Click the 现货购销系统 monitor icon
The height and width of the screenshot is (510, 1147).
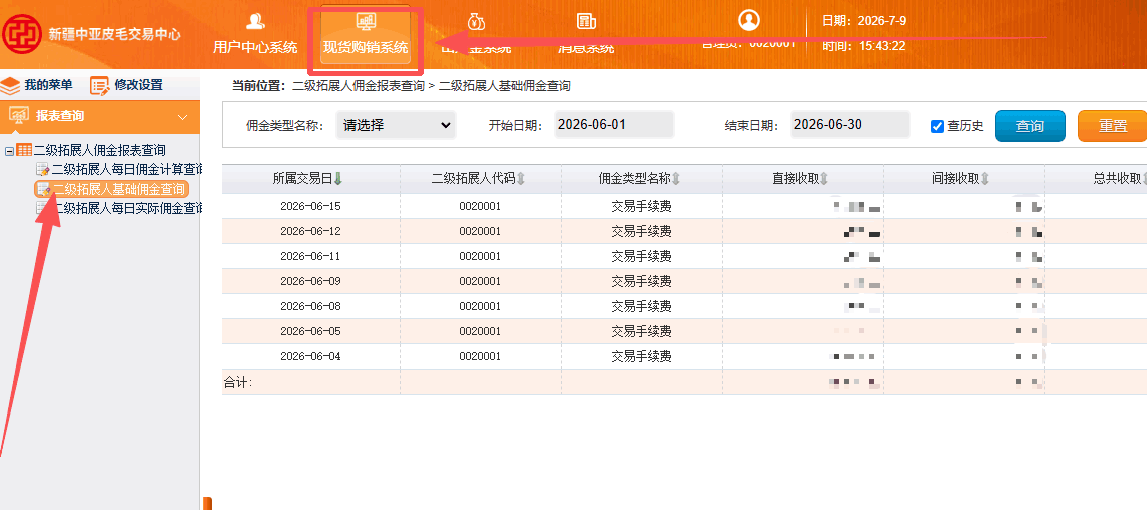366,21
